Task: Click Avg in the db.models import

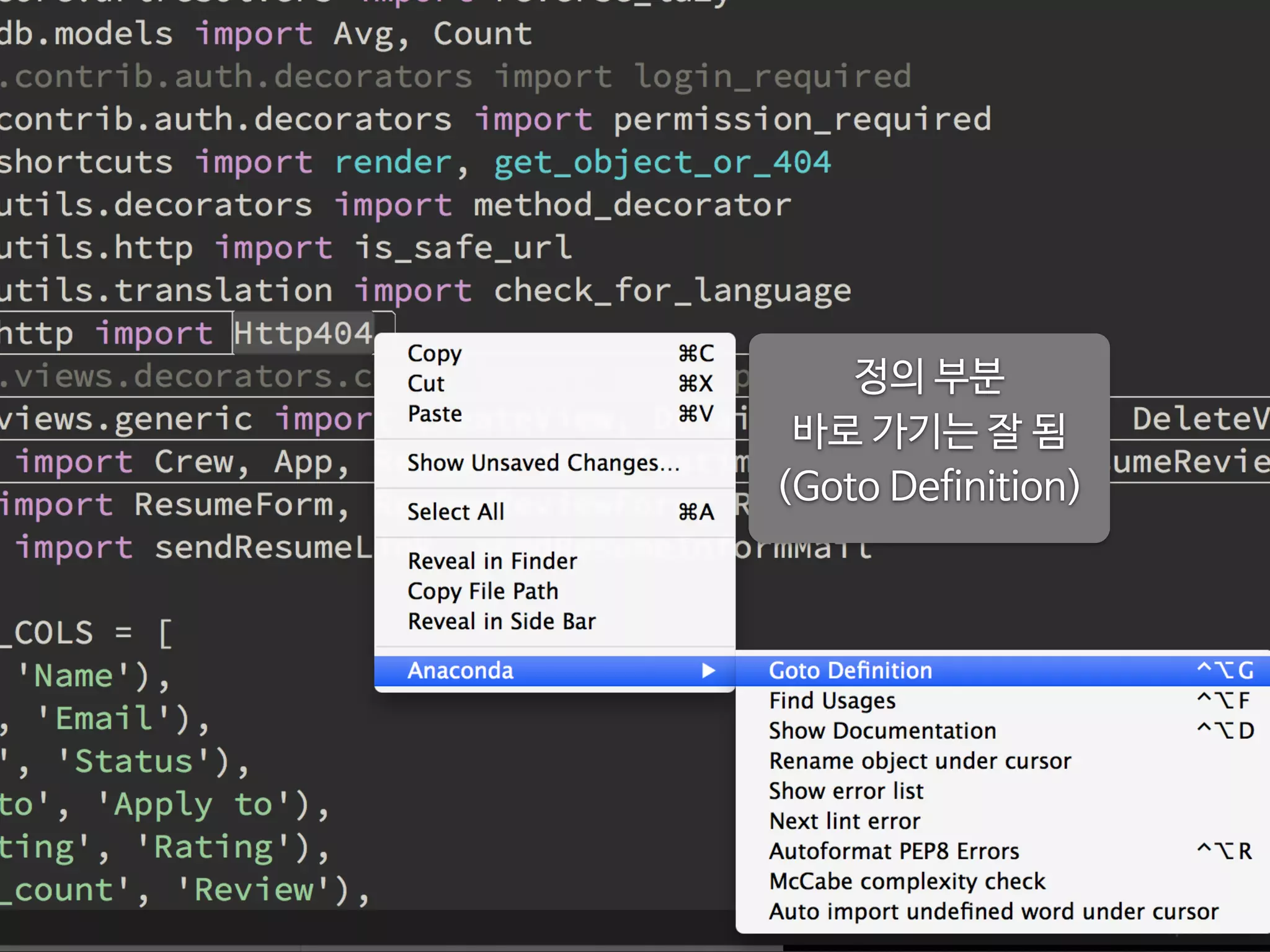Action: click(364, 35)
